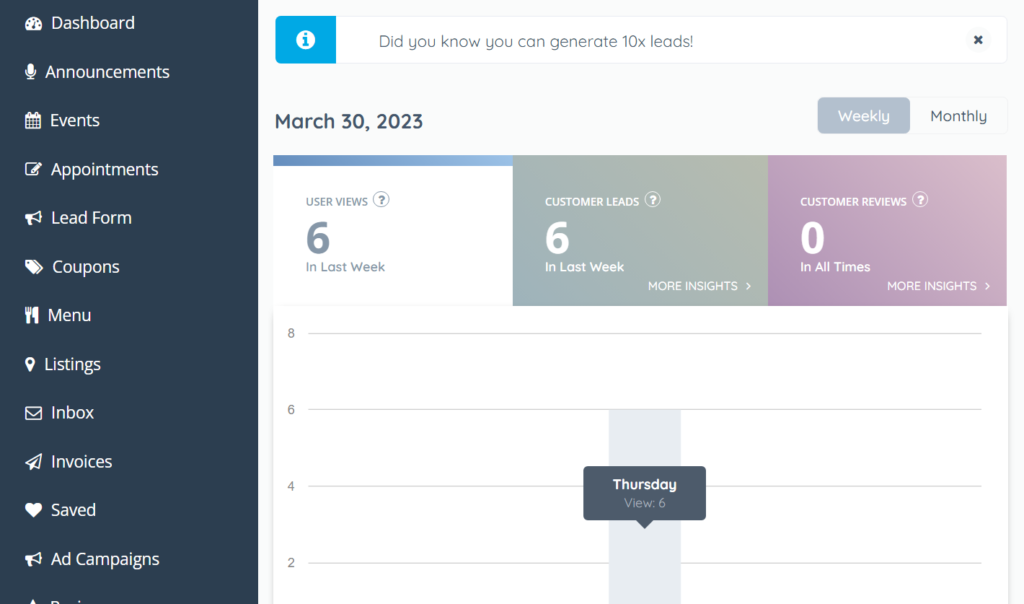Click the Dashboard gauge icon in sidebar
This screenshot has height=604, width=1024.
[34, 23]
